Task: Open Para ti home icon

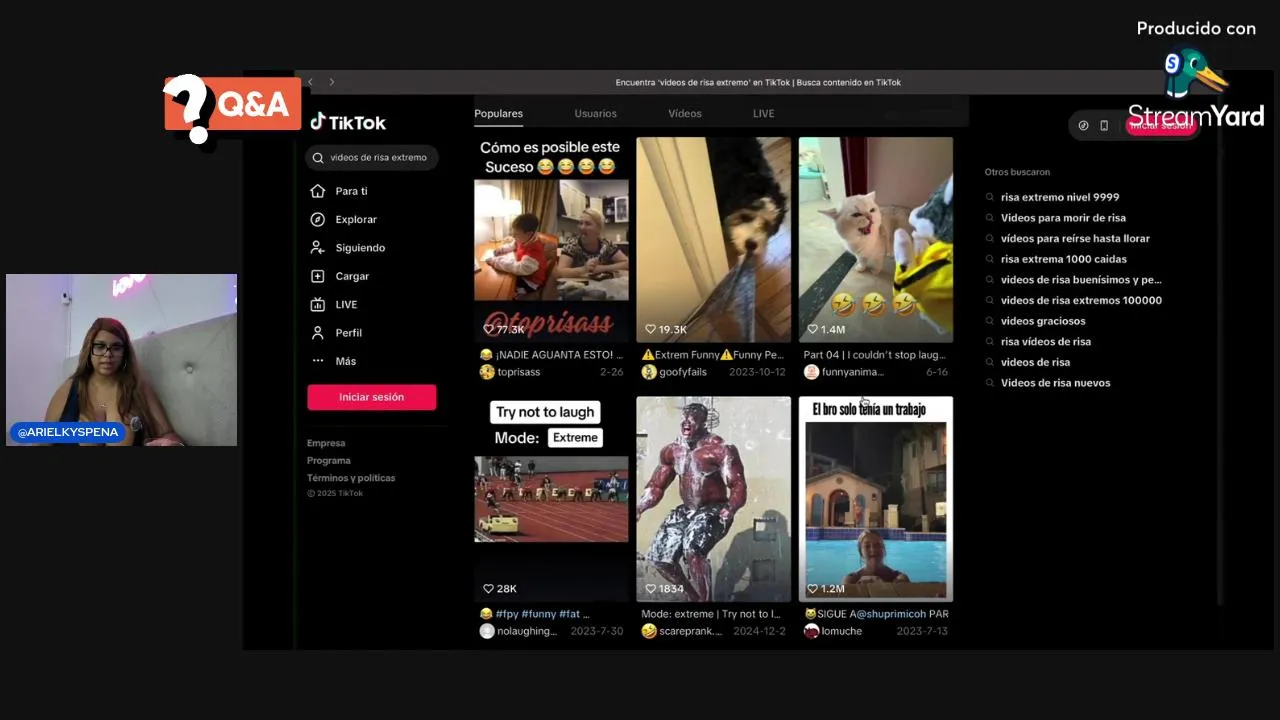Action: [318, 191]
